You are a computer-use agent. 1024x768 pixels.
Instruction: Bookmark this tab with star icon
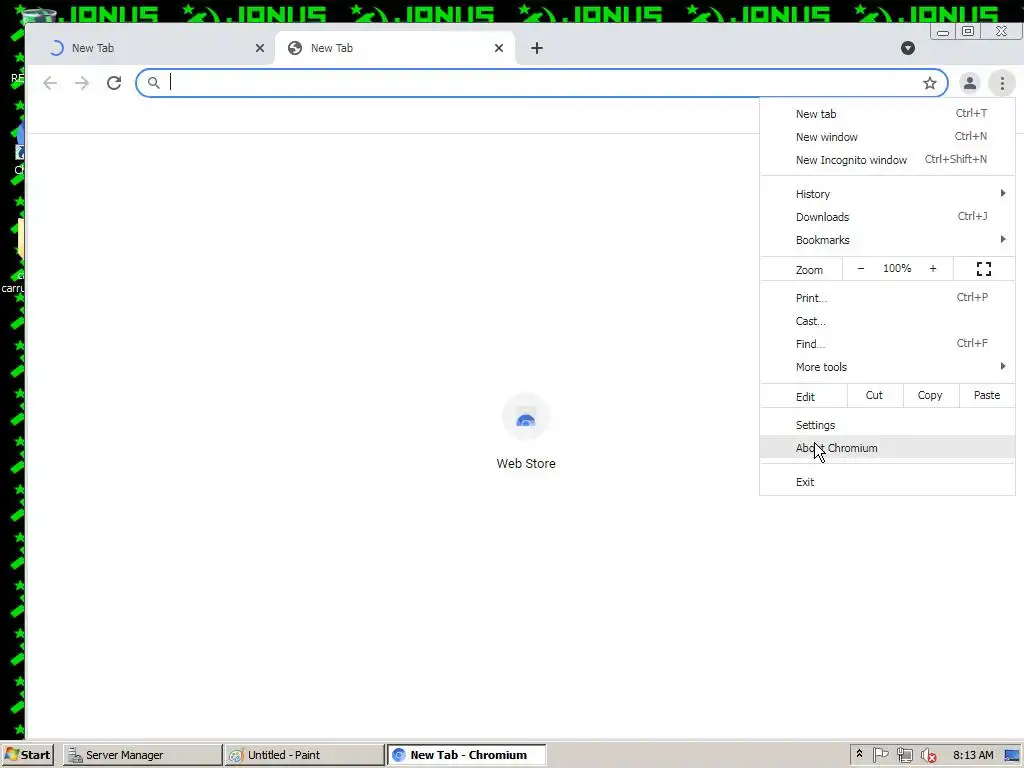(929, 83)
